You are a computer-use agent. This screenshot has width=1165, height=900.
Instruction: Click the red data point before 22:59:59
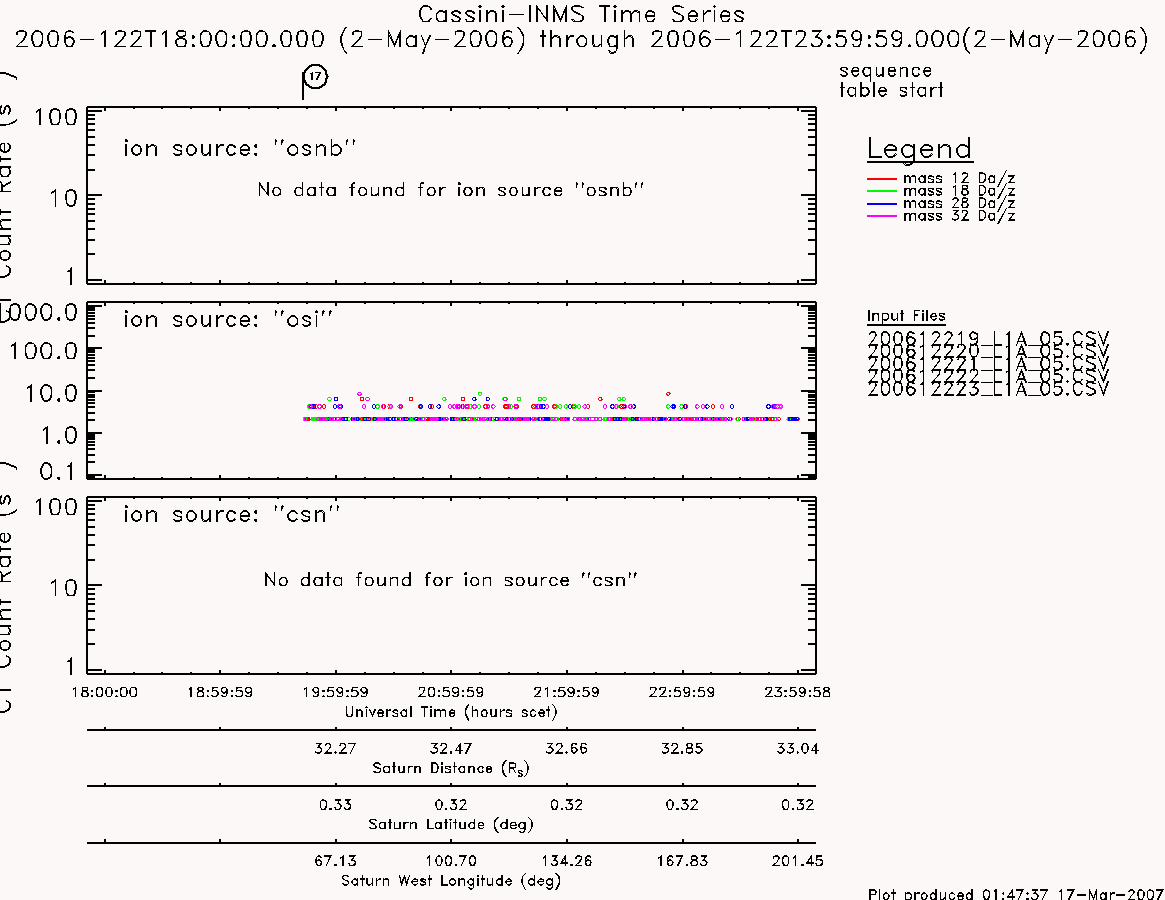(668, 394)
